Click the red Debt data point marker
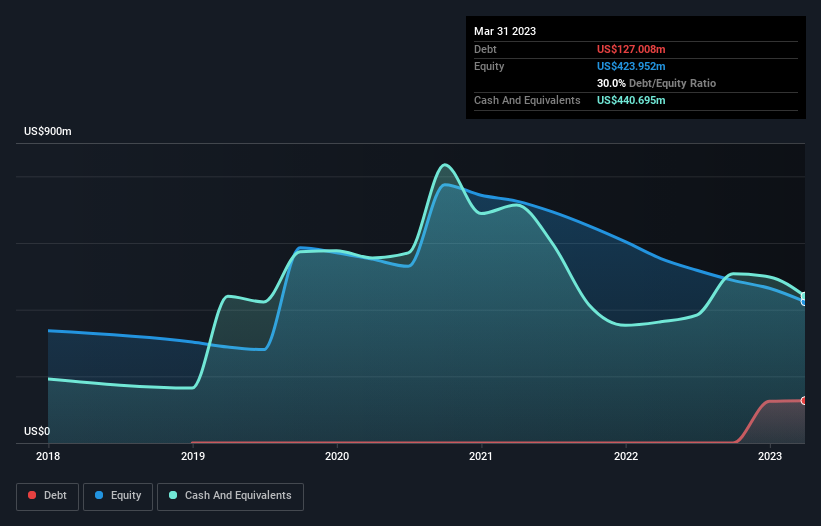821x526 pixels. point(804,401)
